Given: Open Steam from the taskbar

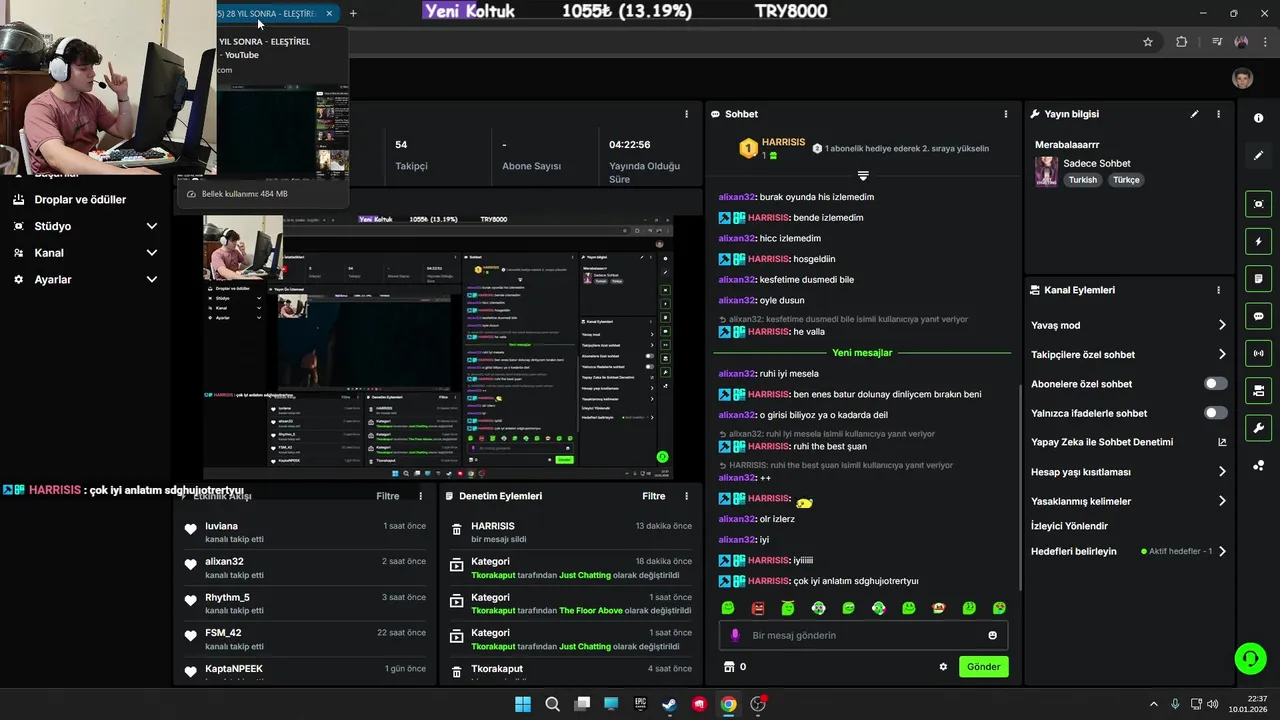Looking at the screenshot, I should click(670, 704).
